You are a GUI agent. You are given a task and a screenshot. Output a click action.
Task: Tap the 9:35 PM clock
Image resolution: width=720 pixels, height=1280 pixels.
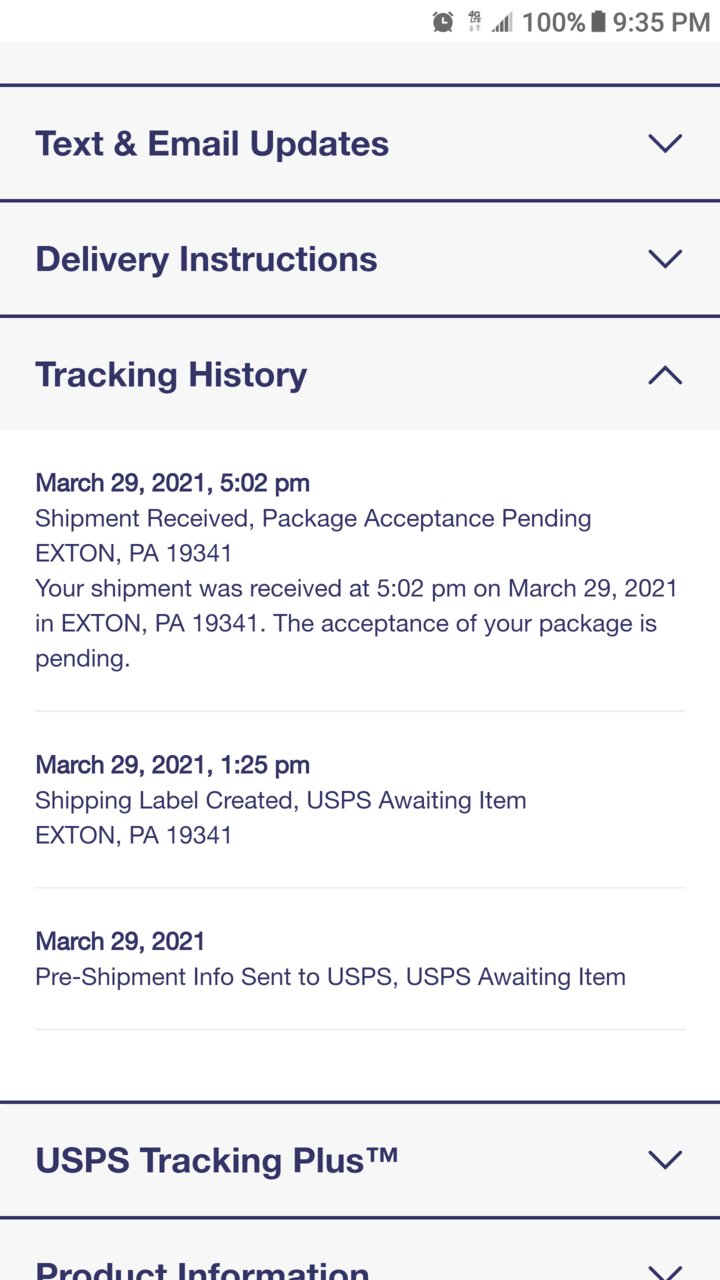tap(661, 22)
